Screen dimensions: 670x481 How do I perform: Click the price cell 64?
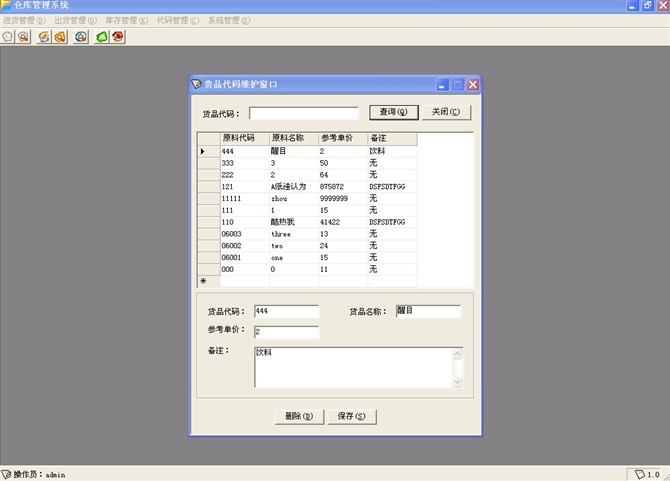(343, 175)
